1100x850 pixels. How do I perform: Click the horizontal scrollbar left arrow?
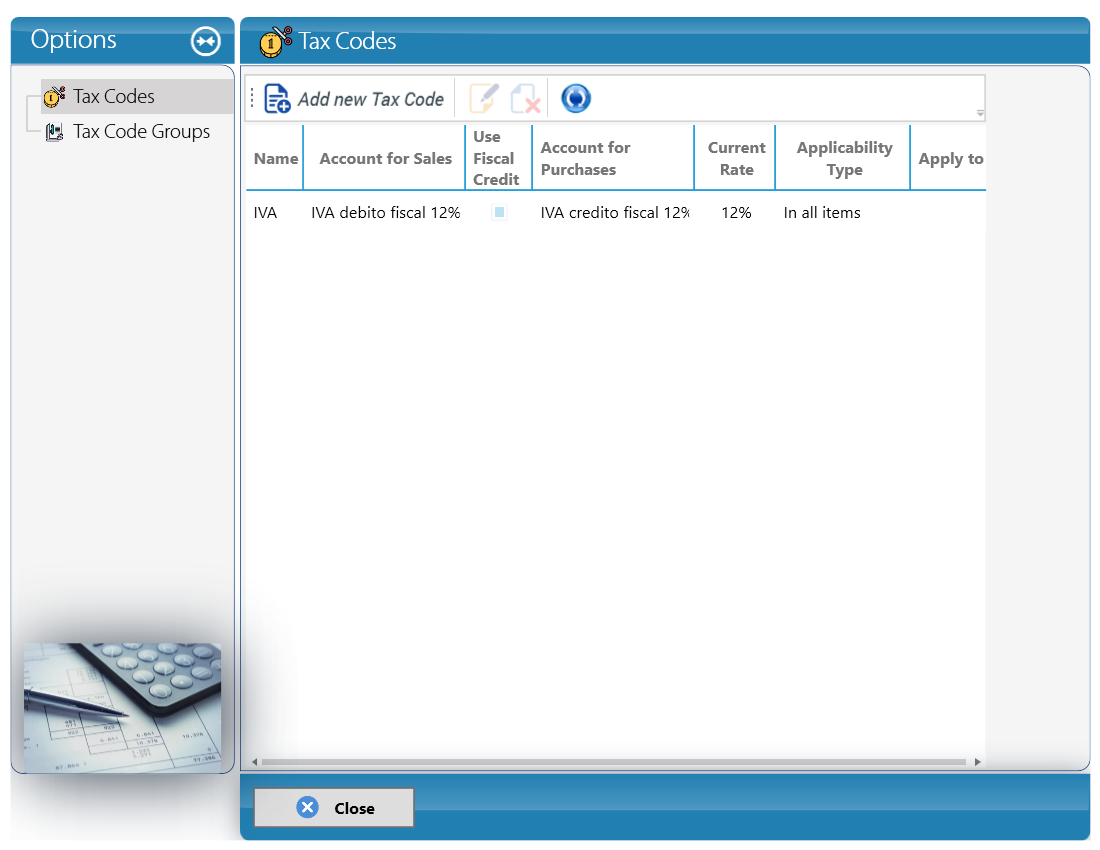(x=254, y=762)
